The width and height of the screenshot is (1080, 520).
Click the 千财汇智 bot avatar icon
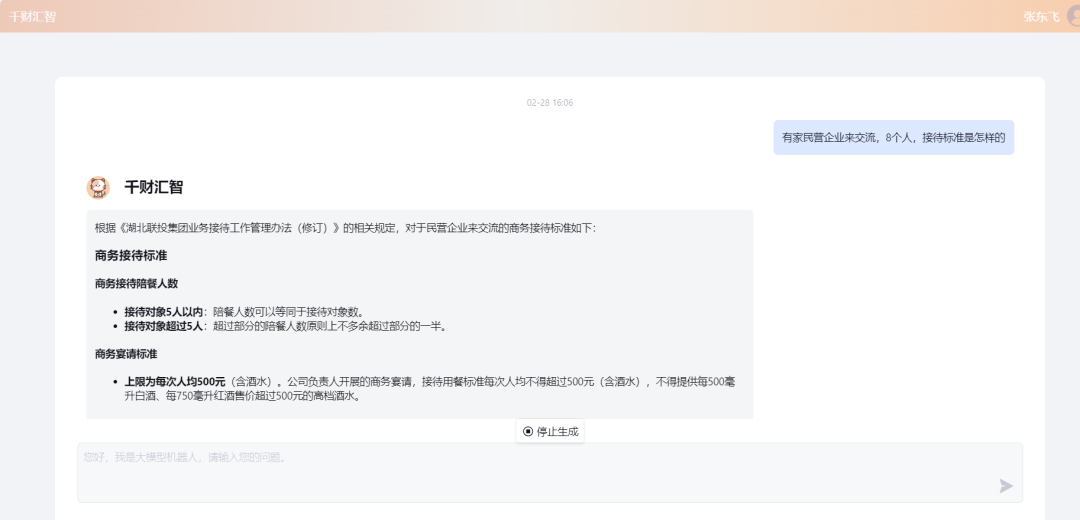(x=98, y=187)
